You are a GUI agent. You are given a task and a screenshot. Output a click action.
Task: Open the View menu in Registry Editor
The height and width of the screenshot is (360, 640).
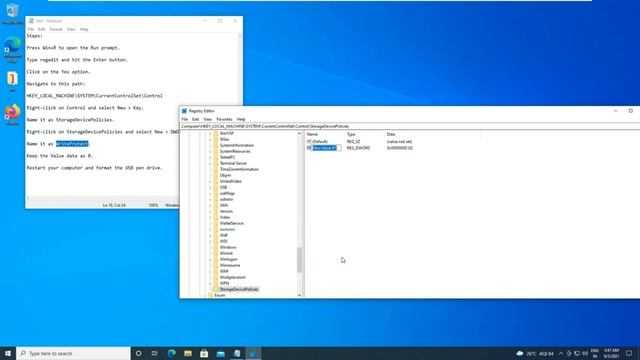[x=207, y=119]
